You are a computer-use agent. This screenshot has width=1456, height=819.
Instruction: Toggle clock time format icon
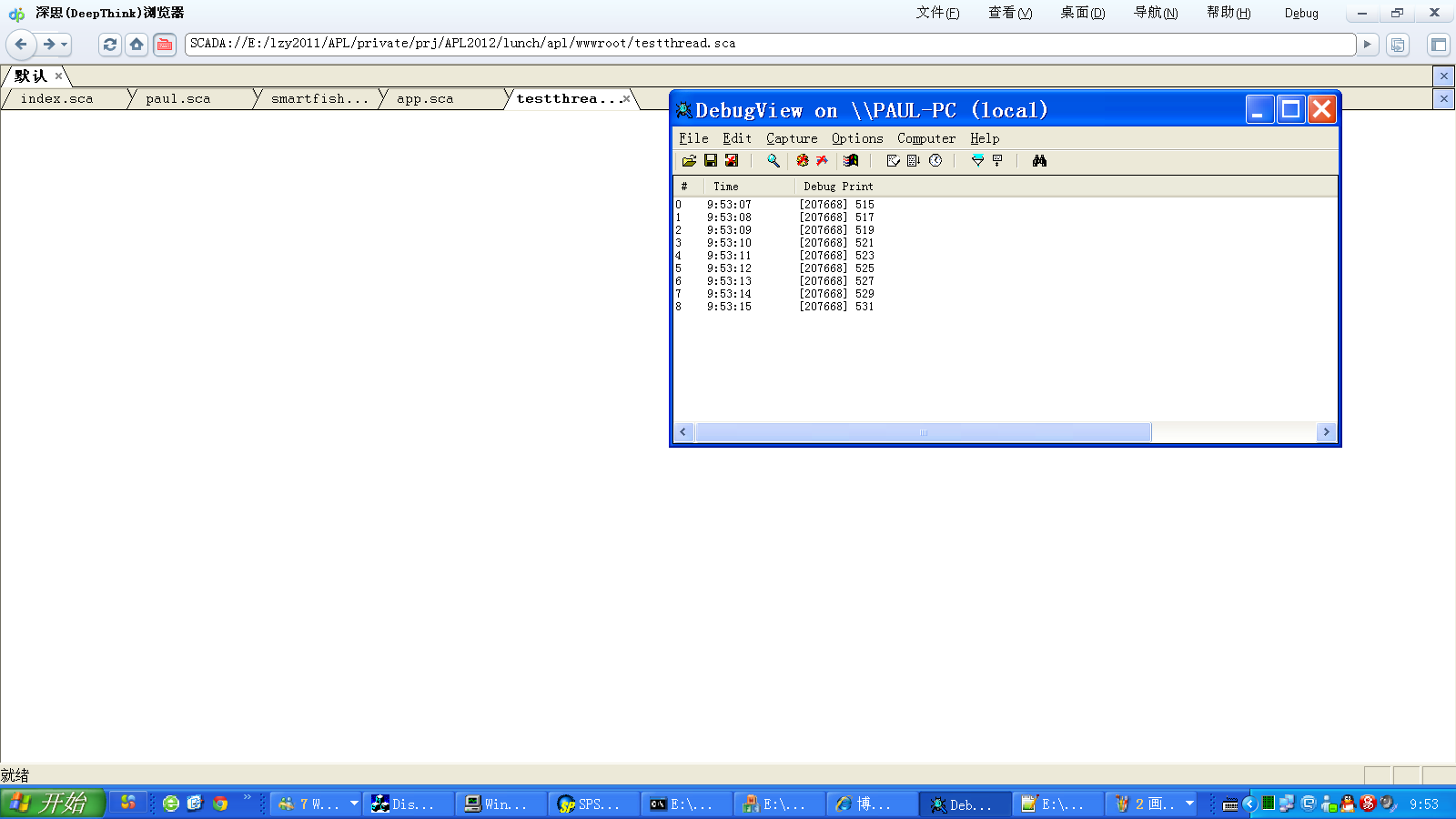pyautogui.click(x=935, y=161)
